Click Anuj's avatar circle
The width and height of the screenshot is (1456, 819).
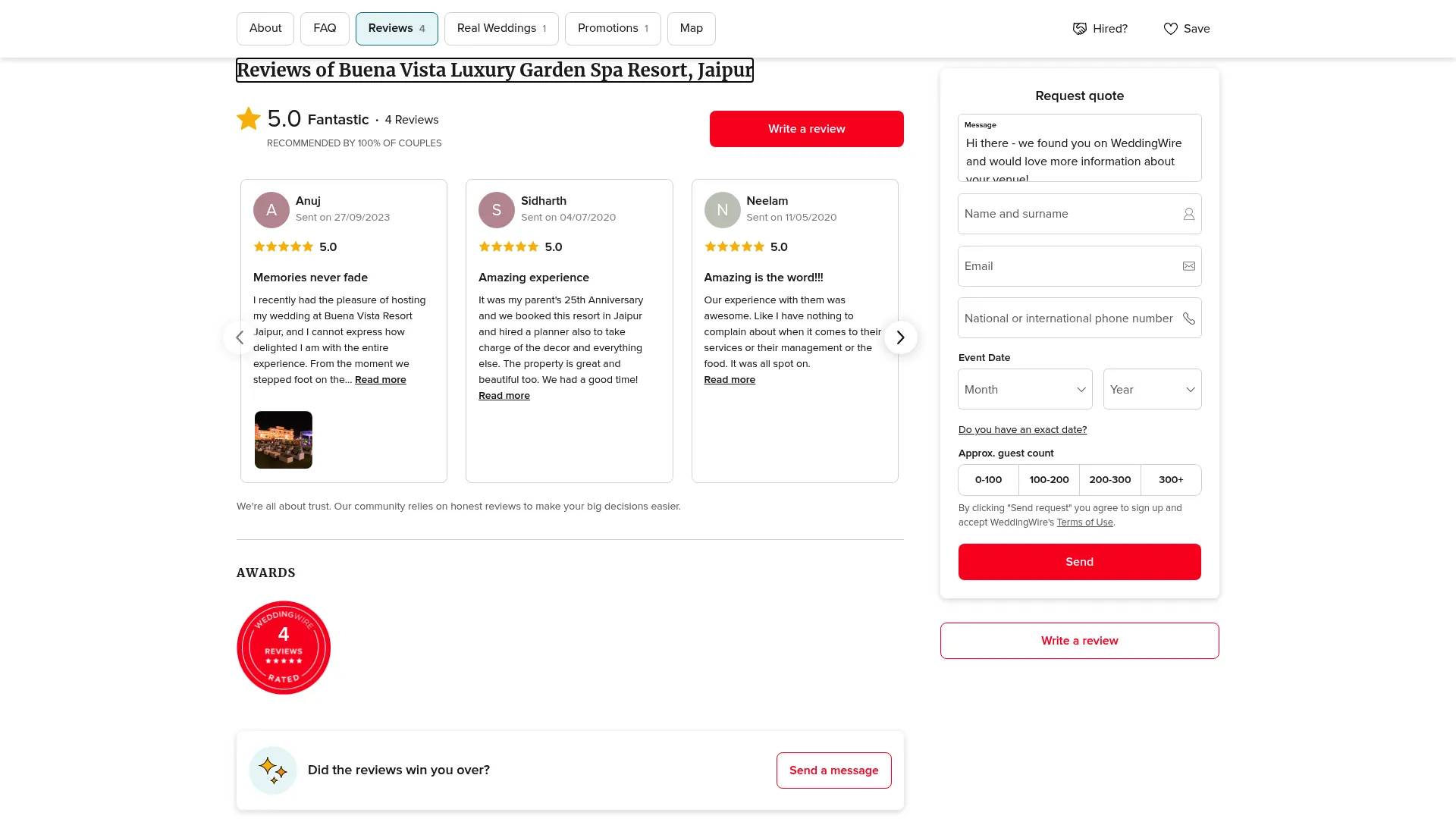(x=271, y=210)
